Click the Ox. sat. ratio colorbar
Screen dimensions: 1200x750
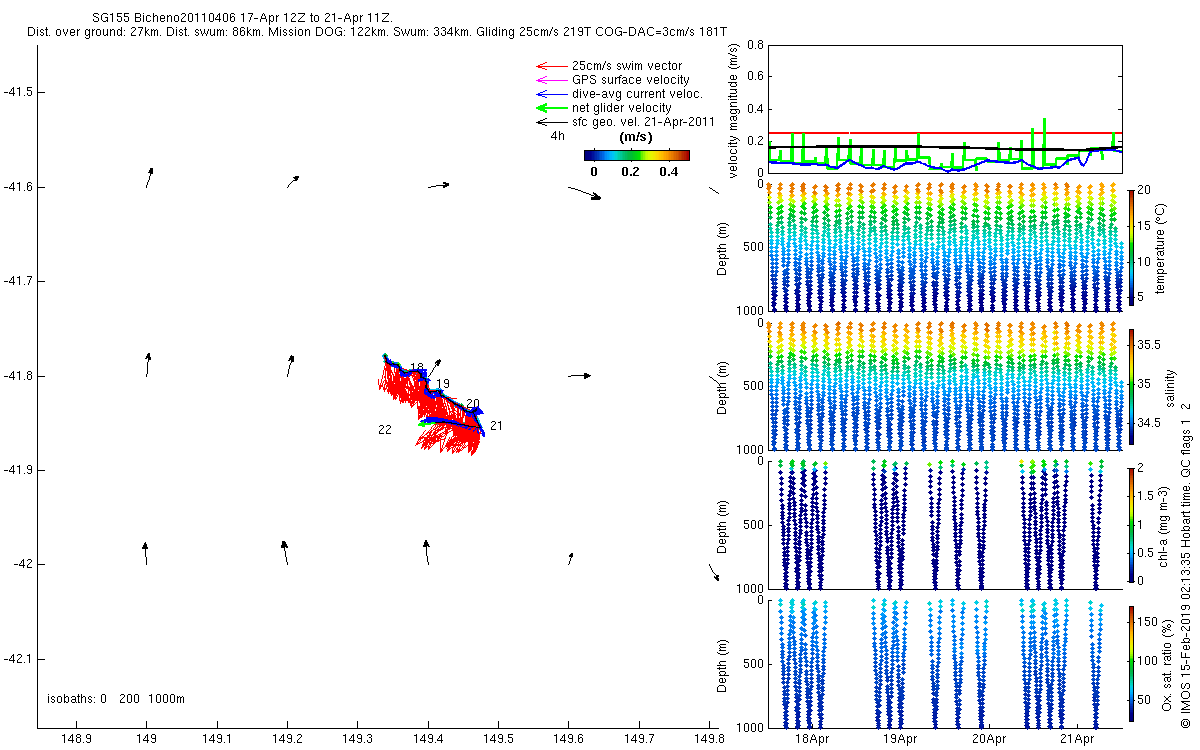tap(1130, 663)
